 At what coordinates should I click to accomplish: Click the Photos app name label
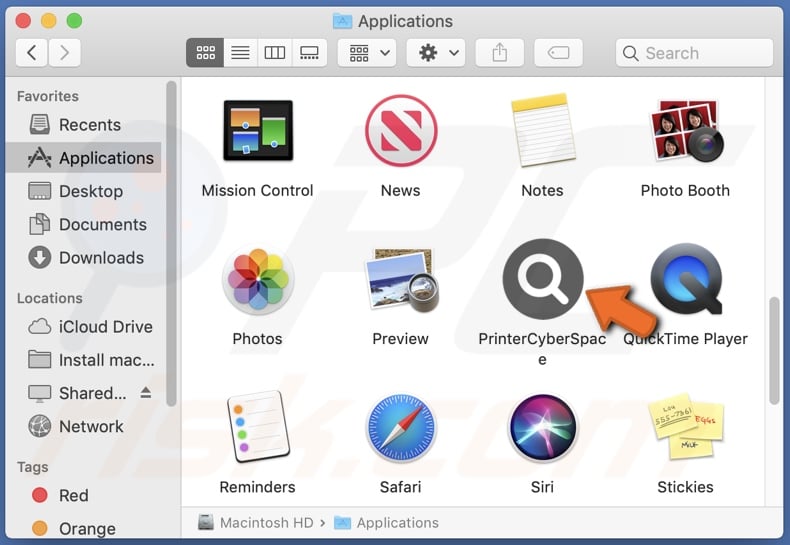click(257, 338)
